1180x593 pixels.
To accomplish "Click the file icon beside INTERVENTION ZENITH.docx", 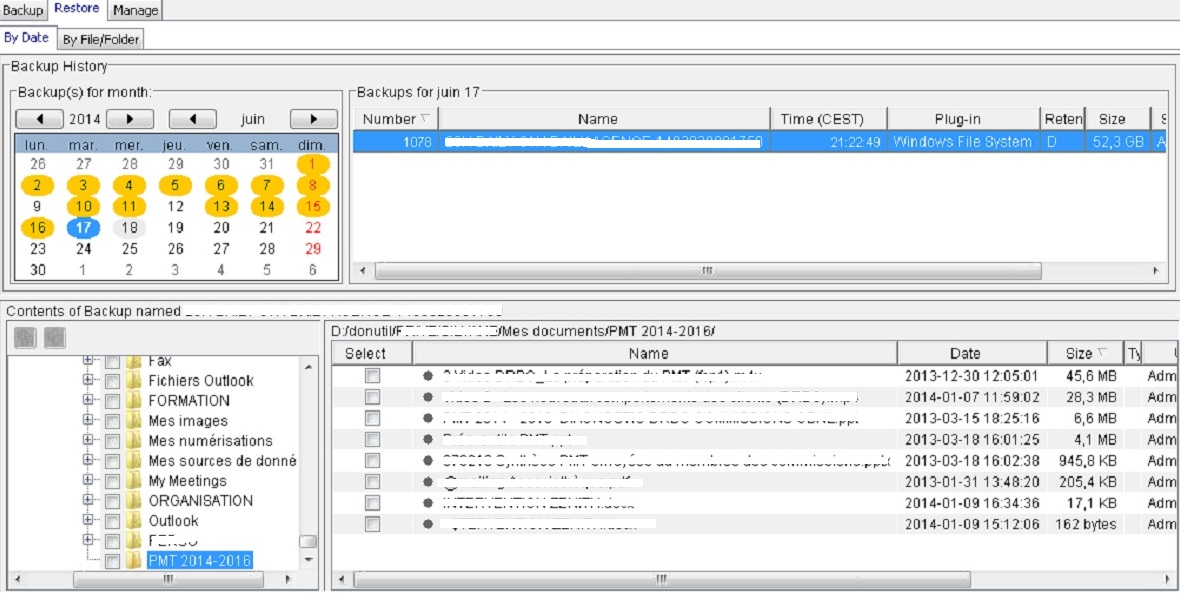I will point(428,502).
